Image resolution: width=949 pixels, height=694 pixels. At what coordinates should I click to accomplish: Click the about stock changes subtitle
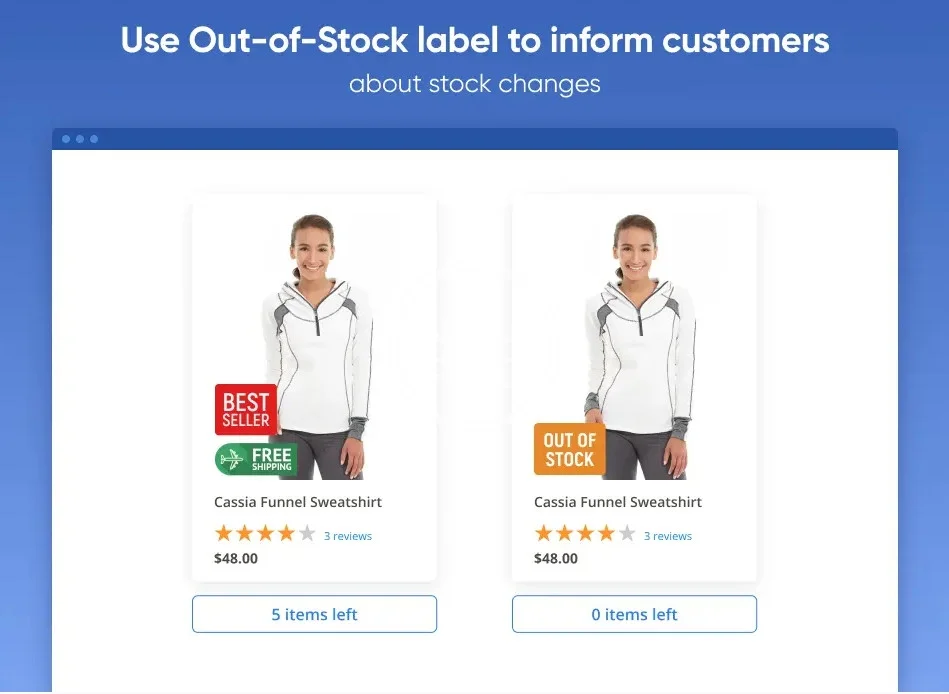coord(475,84)
